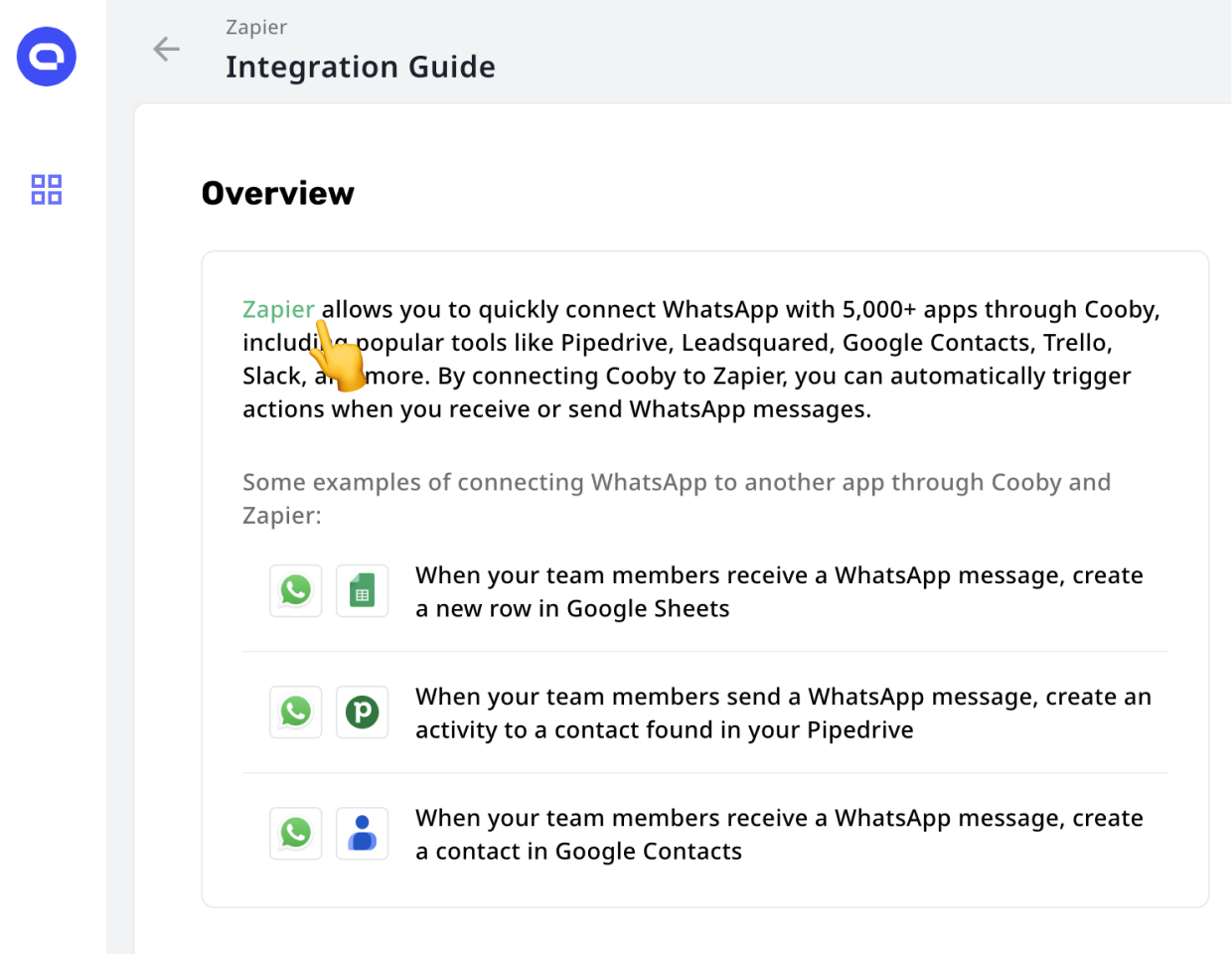
Task: Select text "create a new row in Google Sheets"
Action: pyautogui.click(x=779, y=592)
